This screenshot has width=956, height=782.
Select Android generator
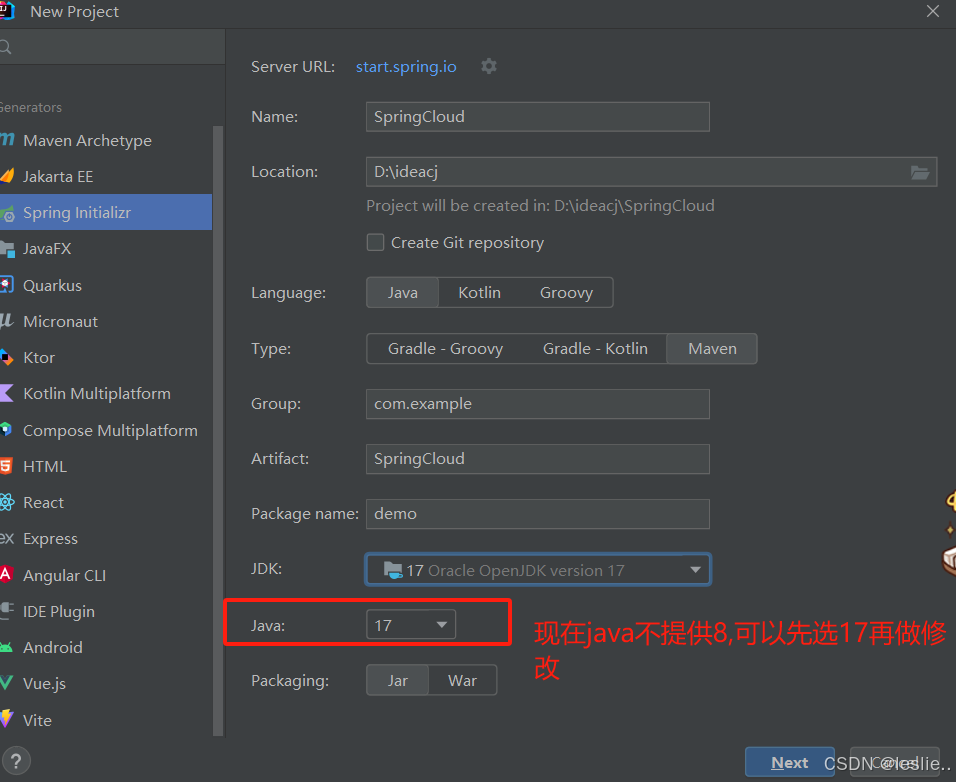106,647
